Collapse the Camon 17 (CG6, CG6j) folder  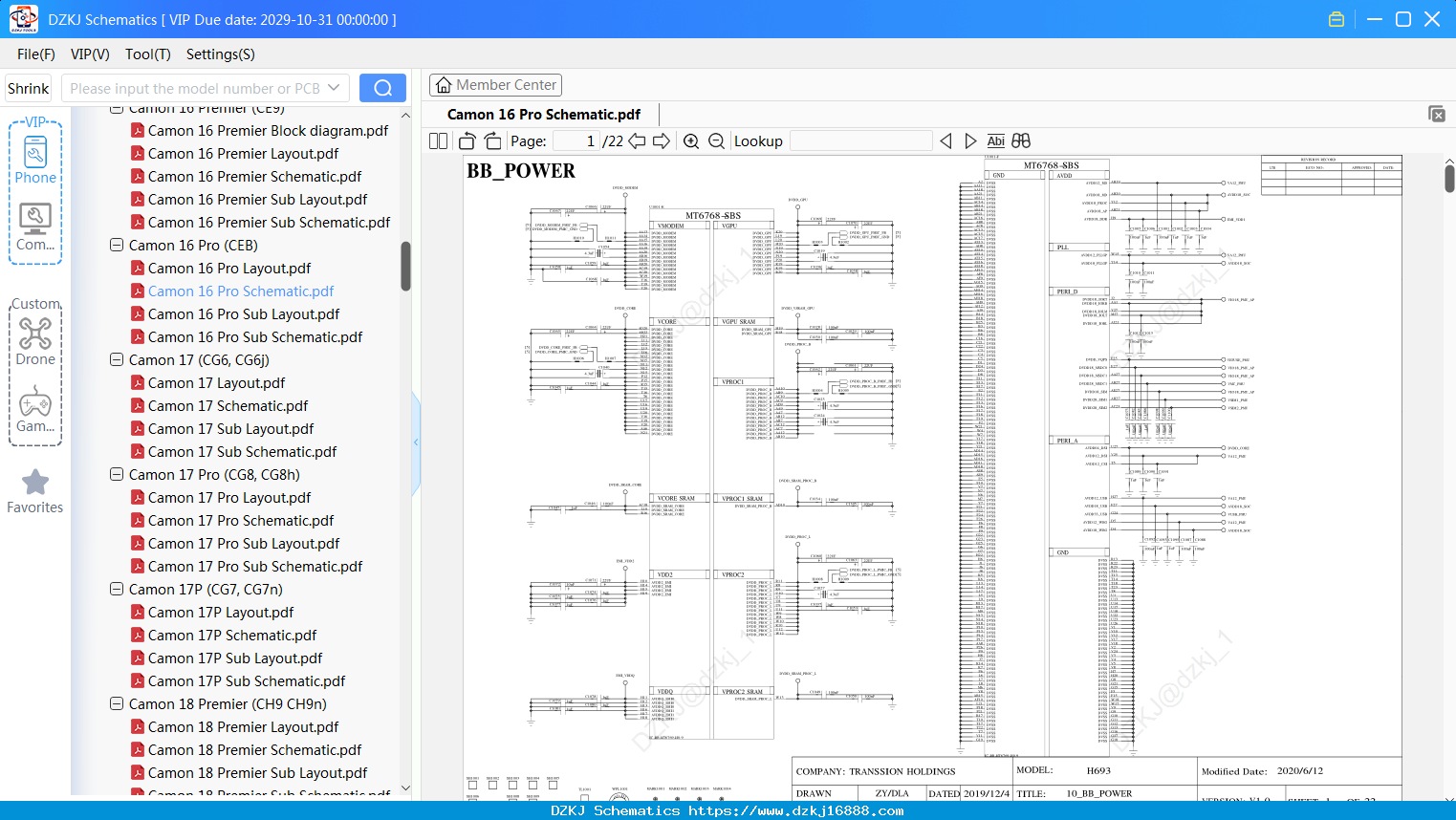pos(117,360)
